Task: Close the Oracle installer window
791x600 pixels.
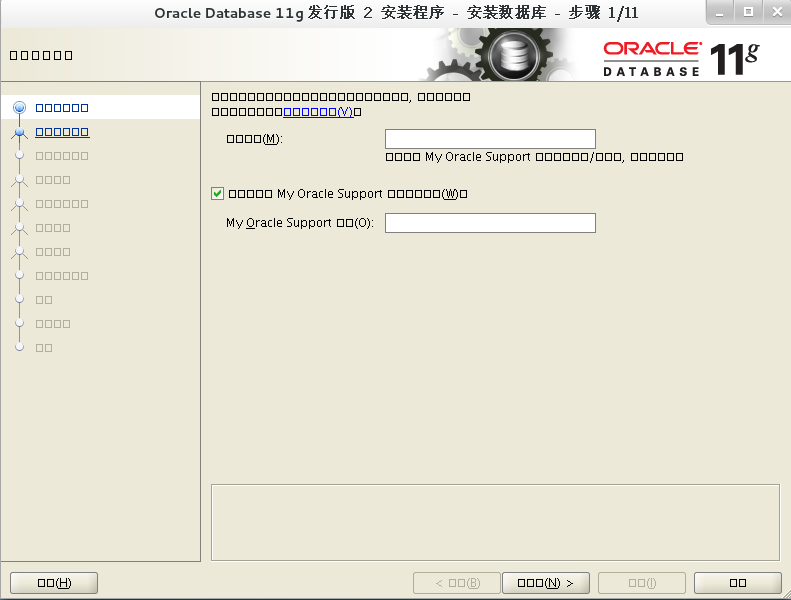Action: [777, 12]
